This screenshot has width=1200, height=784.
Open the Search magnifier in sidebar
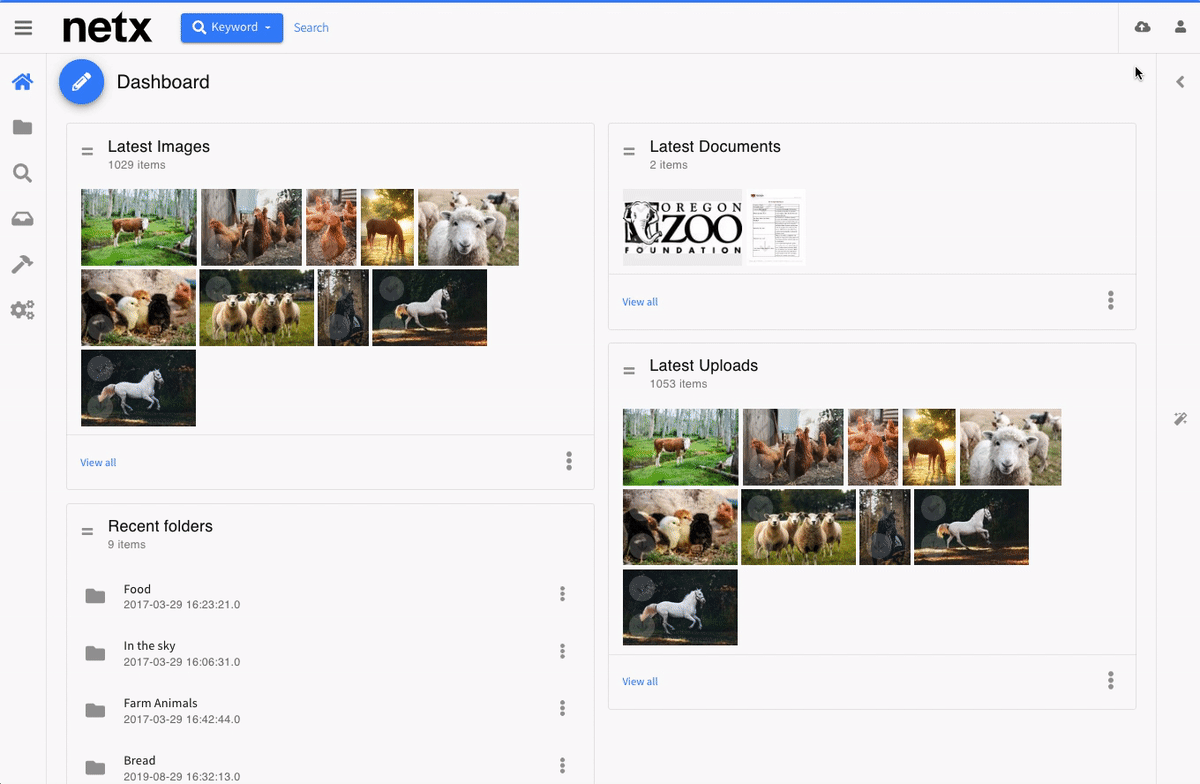coord(22,174)
